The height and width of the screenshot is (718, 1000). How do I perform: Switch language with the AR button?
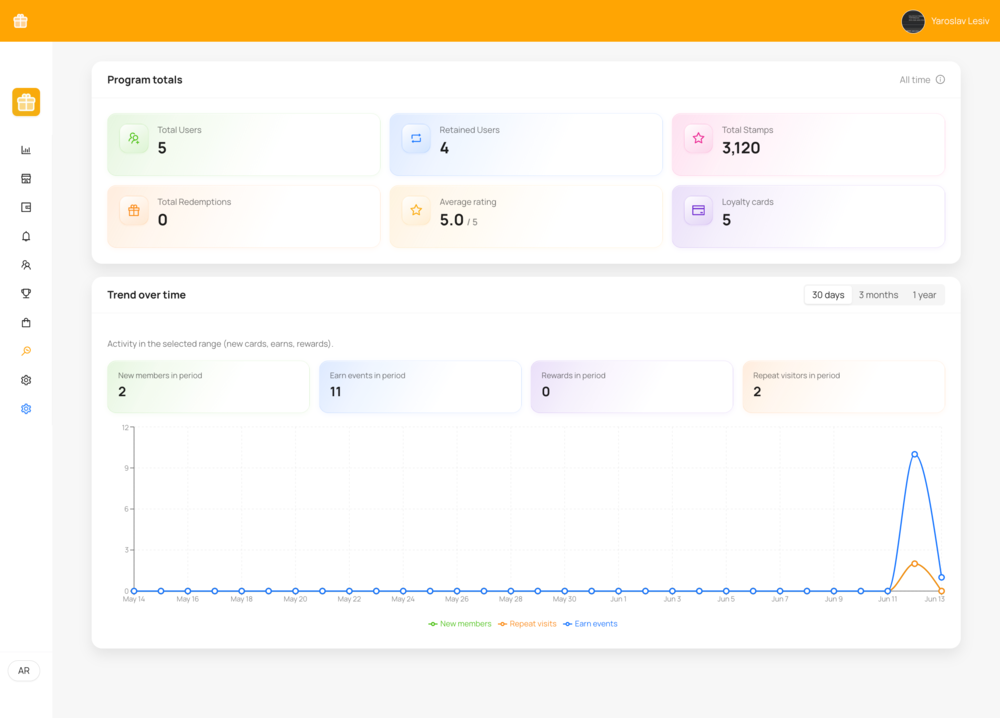24,671
